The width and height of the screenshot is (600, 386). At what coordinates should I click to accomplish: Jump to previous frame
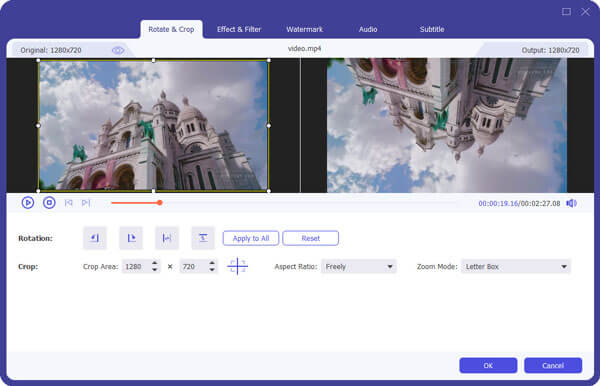point(68,203)
